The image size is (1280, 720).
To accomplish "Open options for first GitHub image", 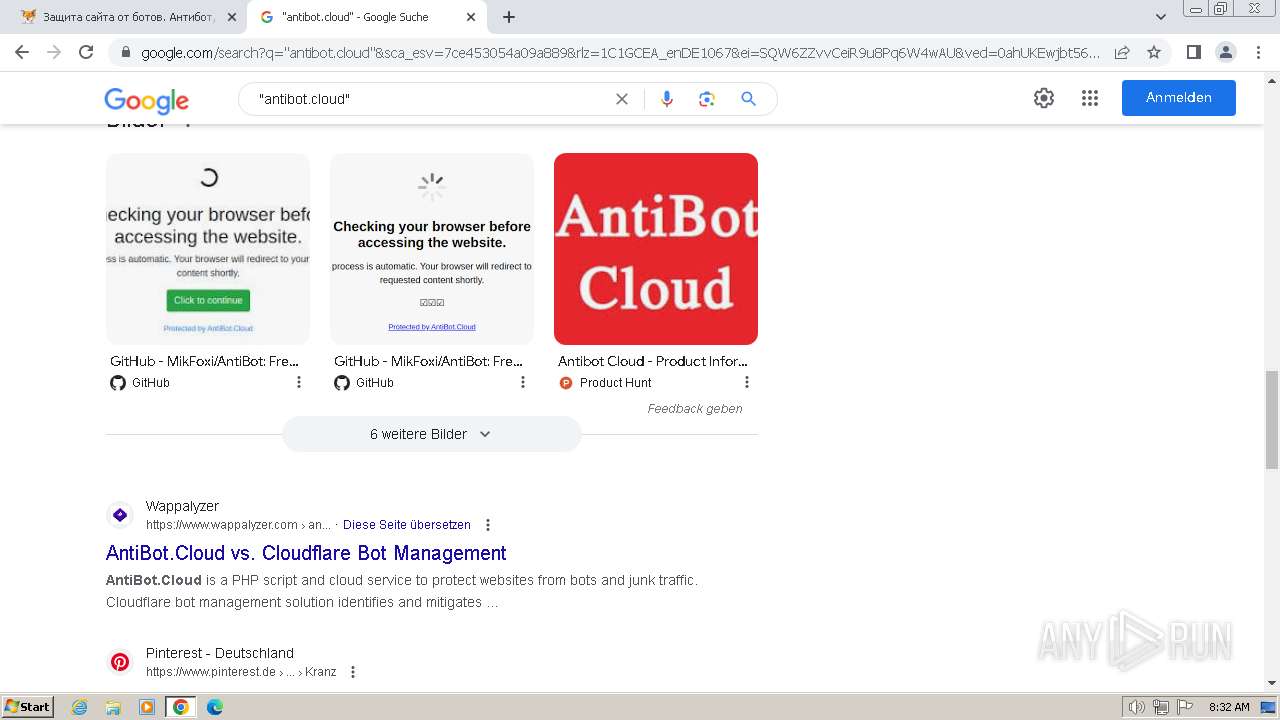I will [299, 382].
